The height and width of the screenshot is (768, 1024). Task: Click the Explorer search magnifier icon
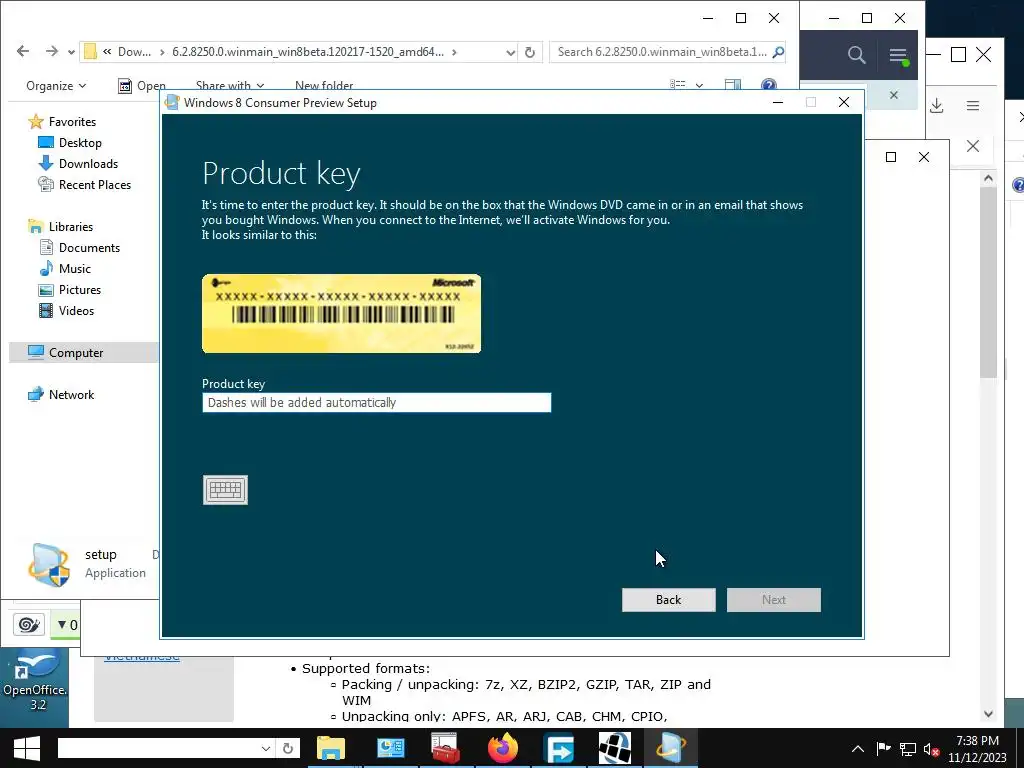click(778, 52)
